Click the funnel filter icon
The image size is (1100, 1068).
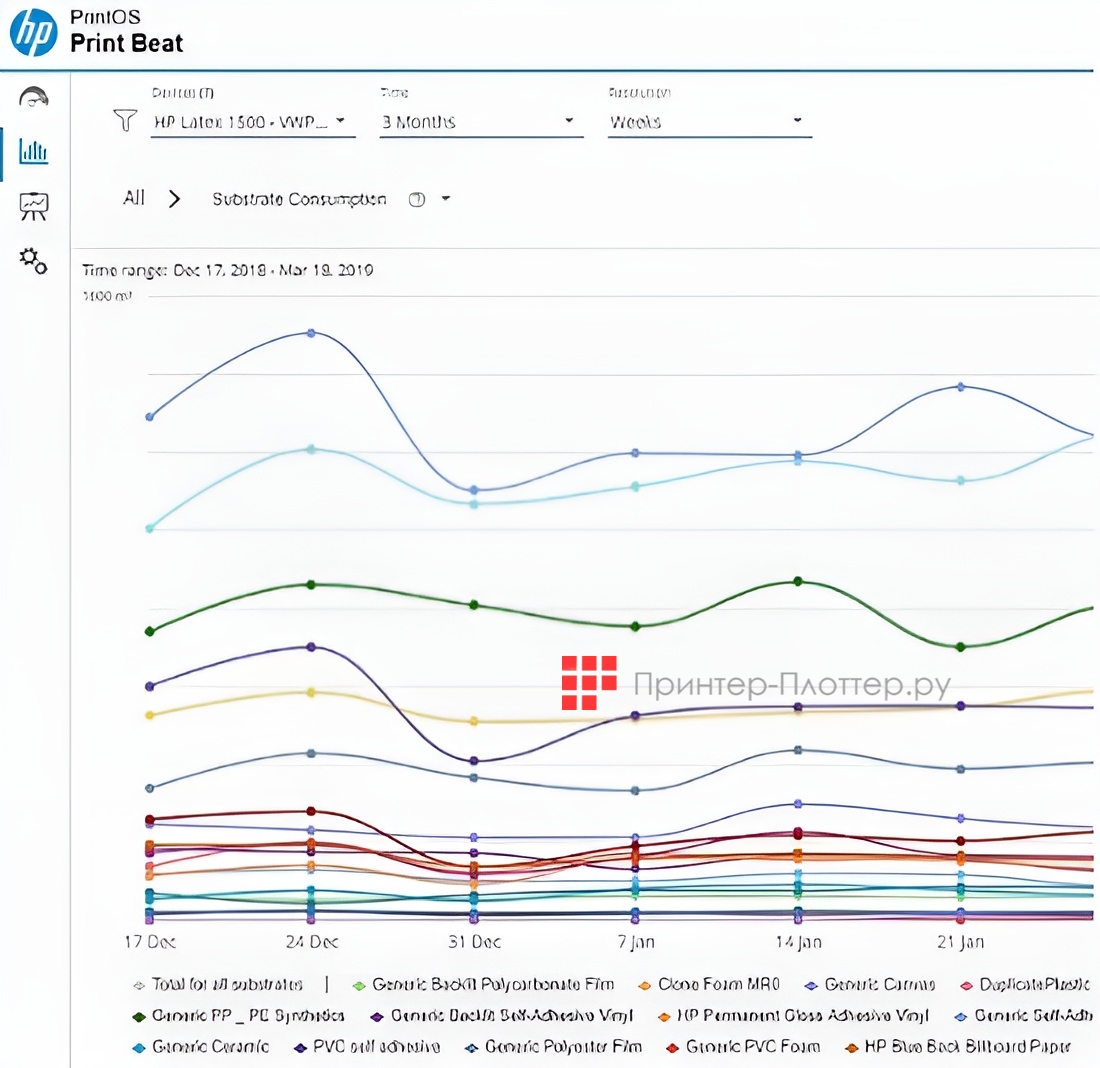125,122
